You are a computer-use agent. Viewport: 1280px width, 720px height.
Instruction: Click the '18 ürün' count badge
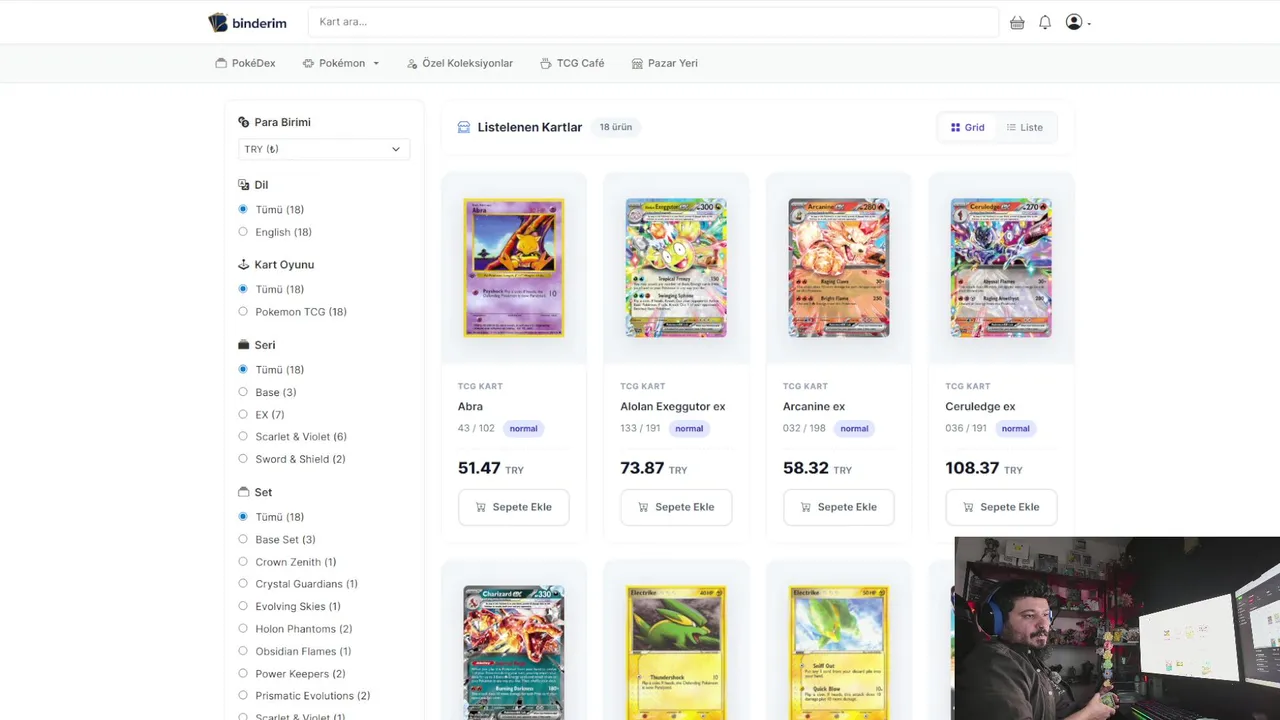(616, 127)
